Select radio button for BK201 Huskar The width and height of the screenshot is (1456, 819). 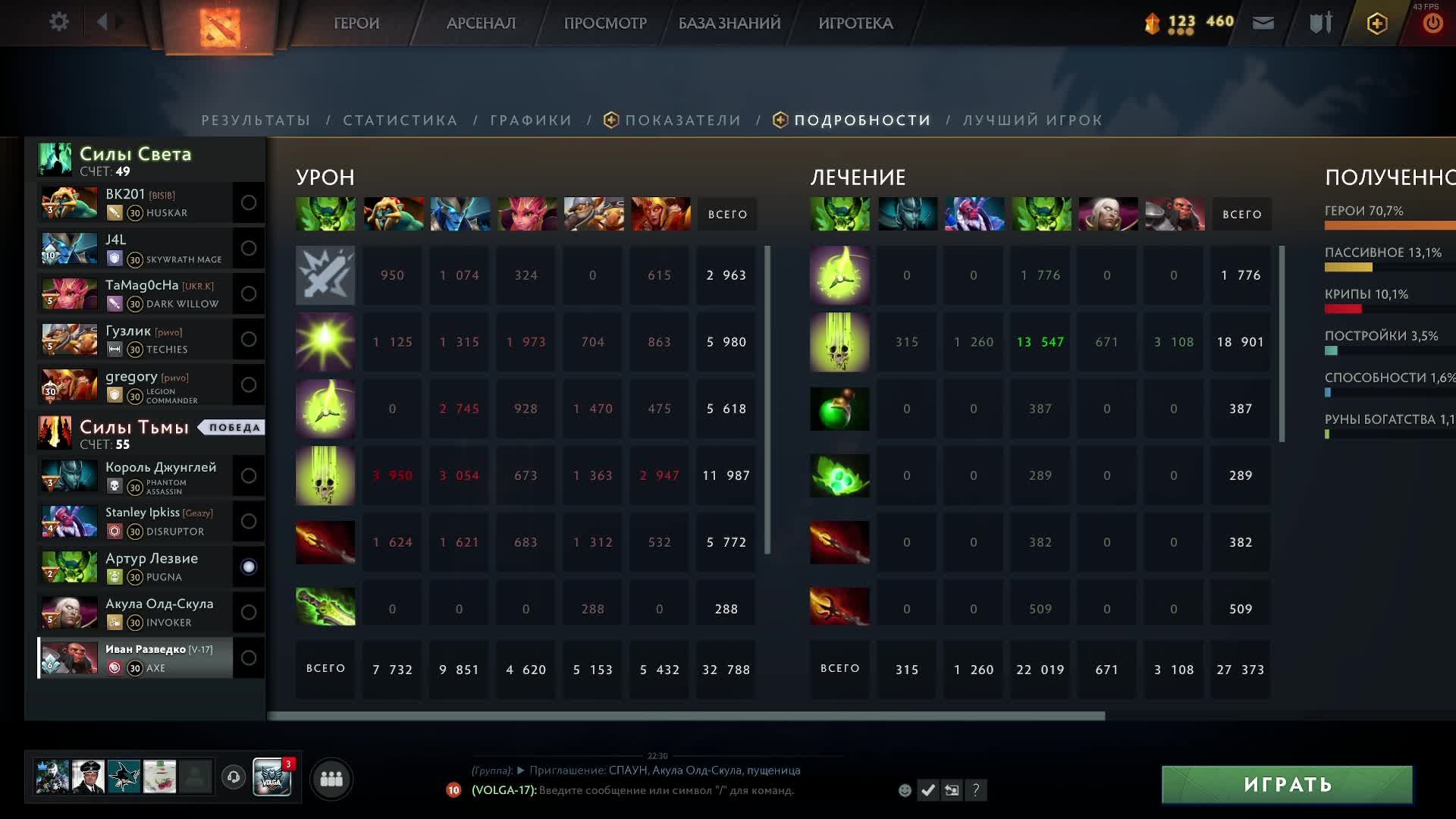249,202
